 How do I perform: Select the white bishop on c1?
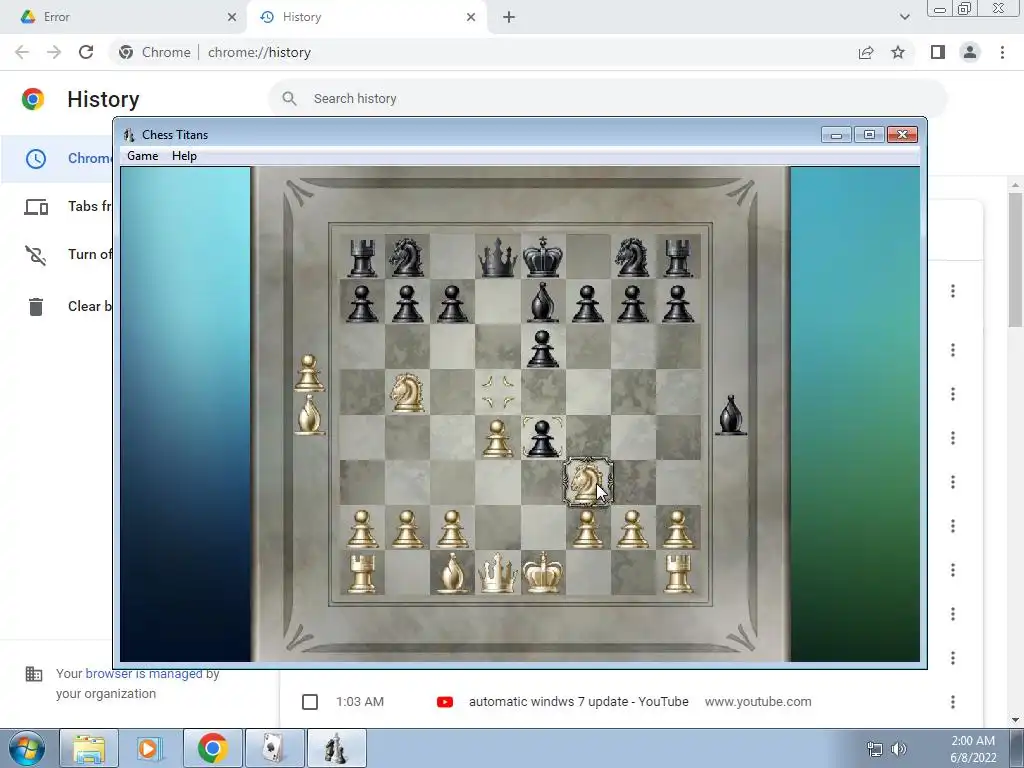tap(452, 573)
